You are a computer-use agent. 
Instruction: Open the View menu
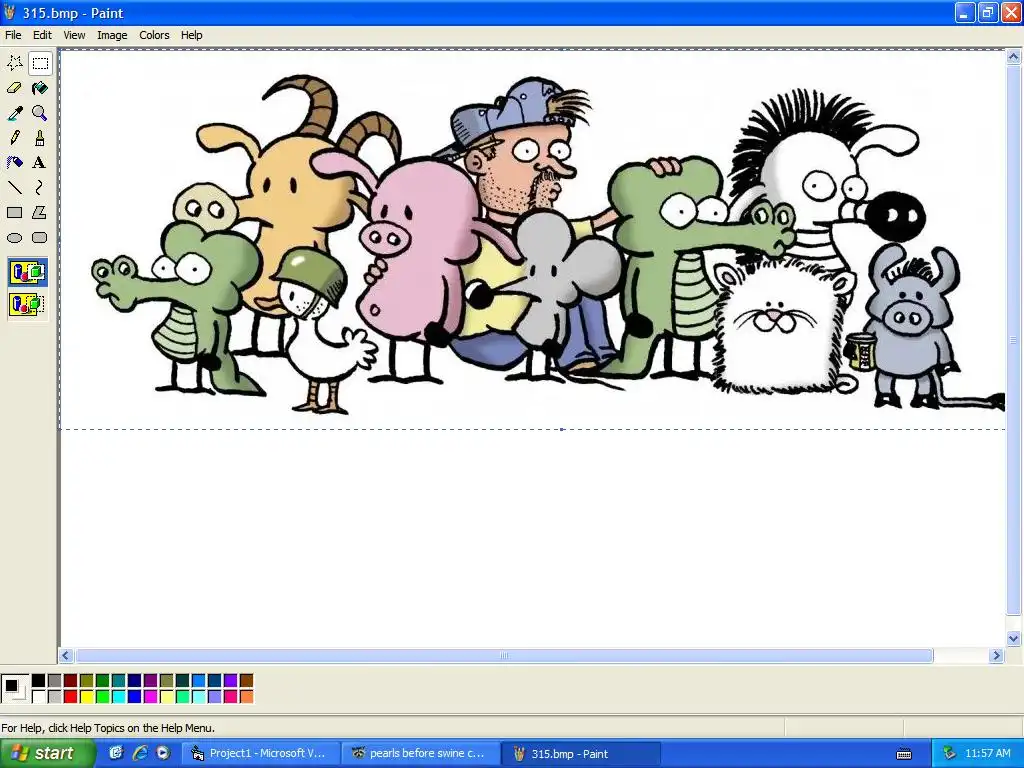(74, 35)
